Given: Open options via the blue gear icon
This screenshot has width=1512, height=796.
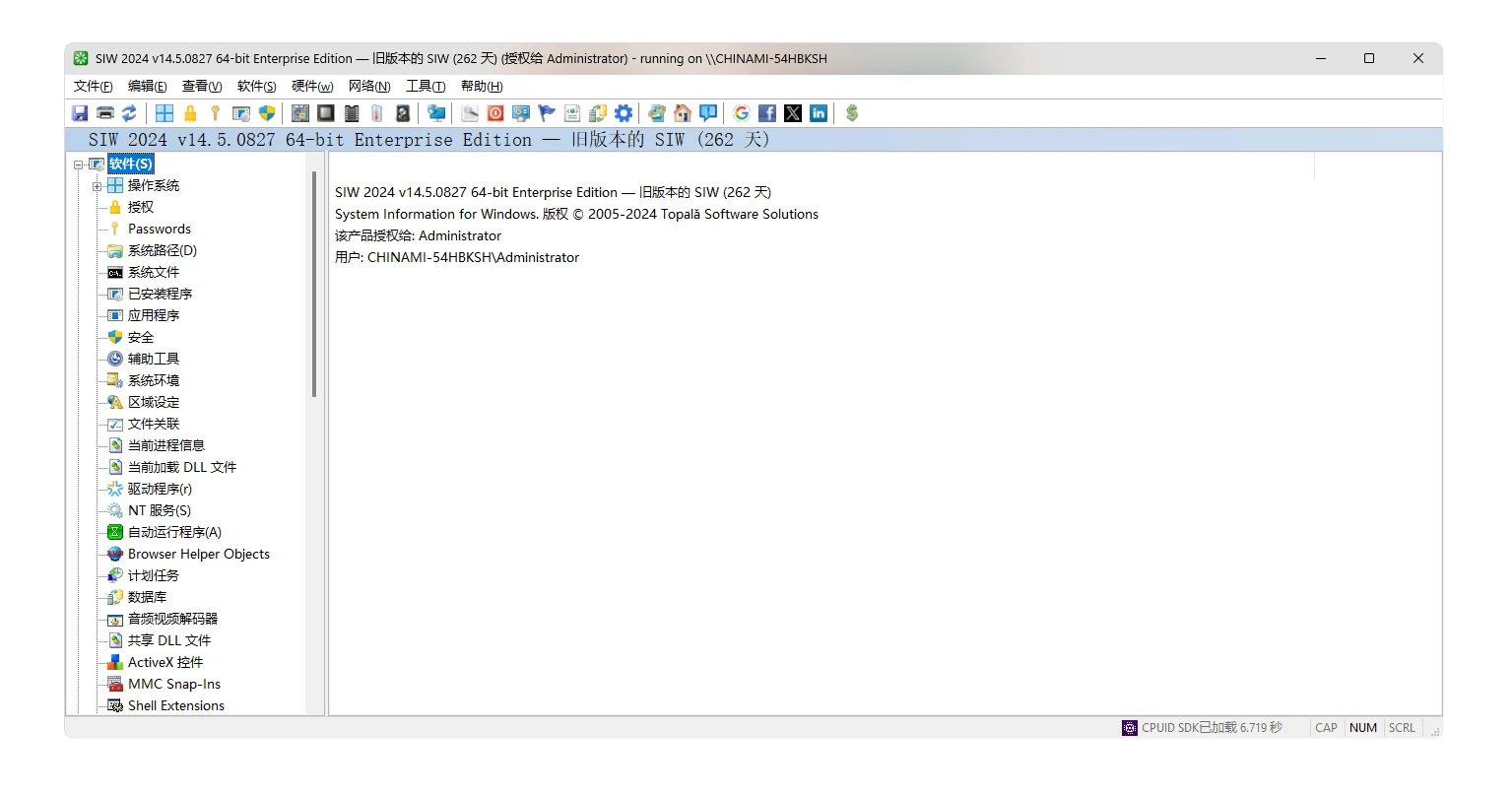Looking at the screenshot, I should coord(624,113).
